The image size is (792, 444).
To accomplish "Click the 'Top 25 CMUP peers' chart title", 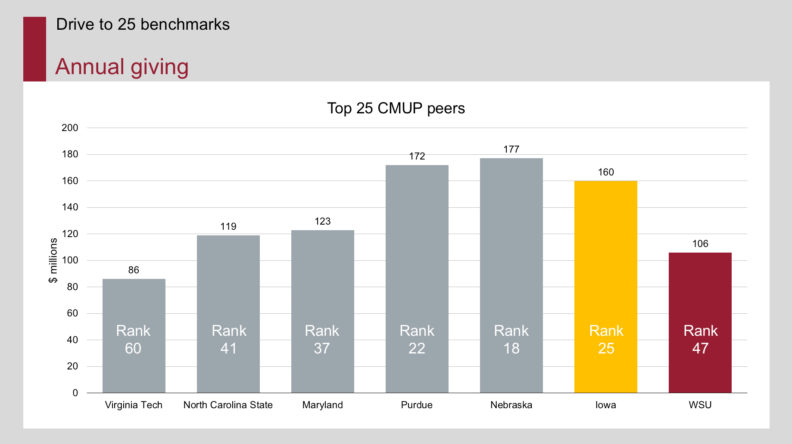I will pyautogui.click(x=396, y=108).
